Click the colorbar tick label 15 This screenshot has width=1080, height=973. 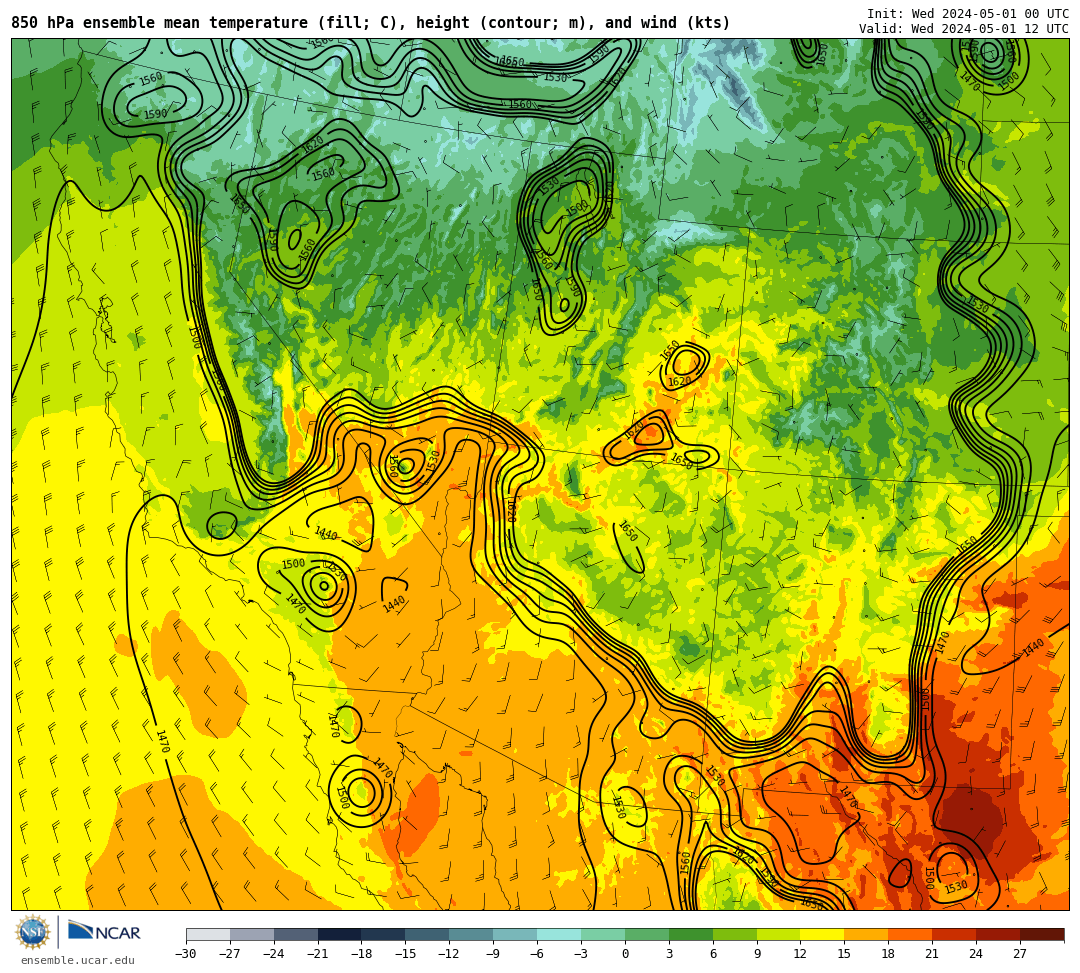[x=844, y=954]
